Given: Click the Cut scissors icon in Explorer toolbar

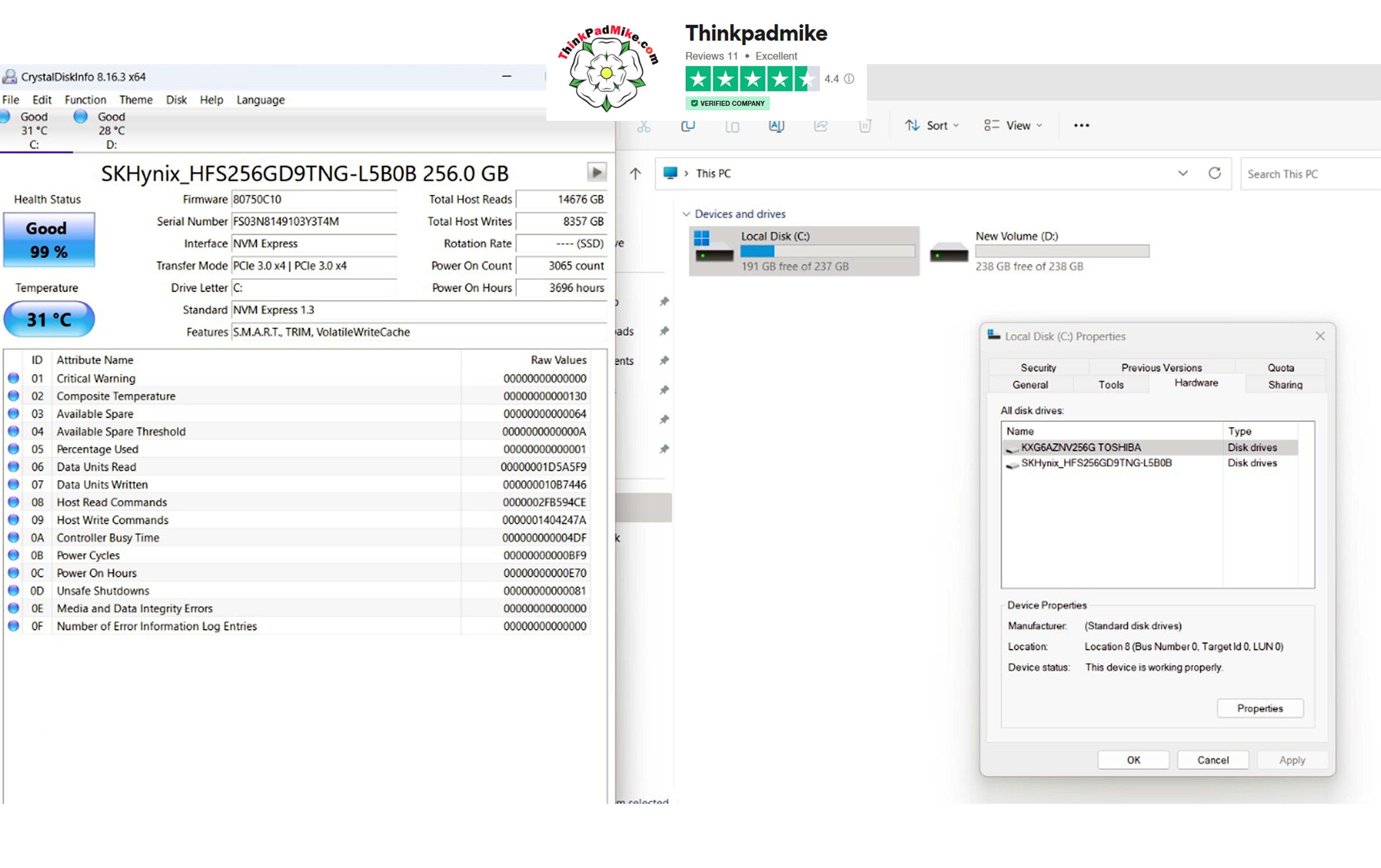Looking at the screenshot, I should click(x=643, y=126).
